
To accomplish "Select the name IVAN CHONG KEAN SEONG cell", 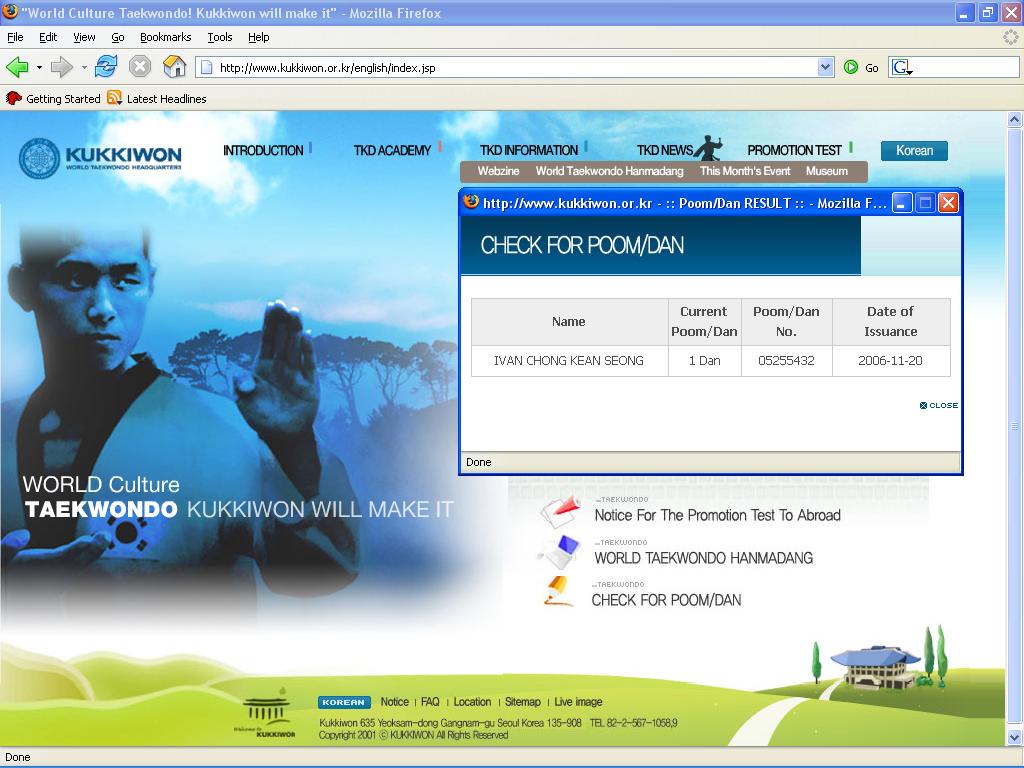I will (x=569, y=360).
